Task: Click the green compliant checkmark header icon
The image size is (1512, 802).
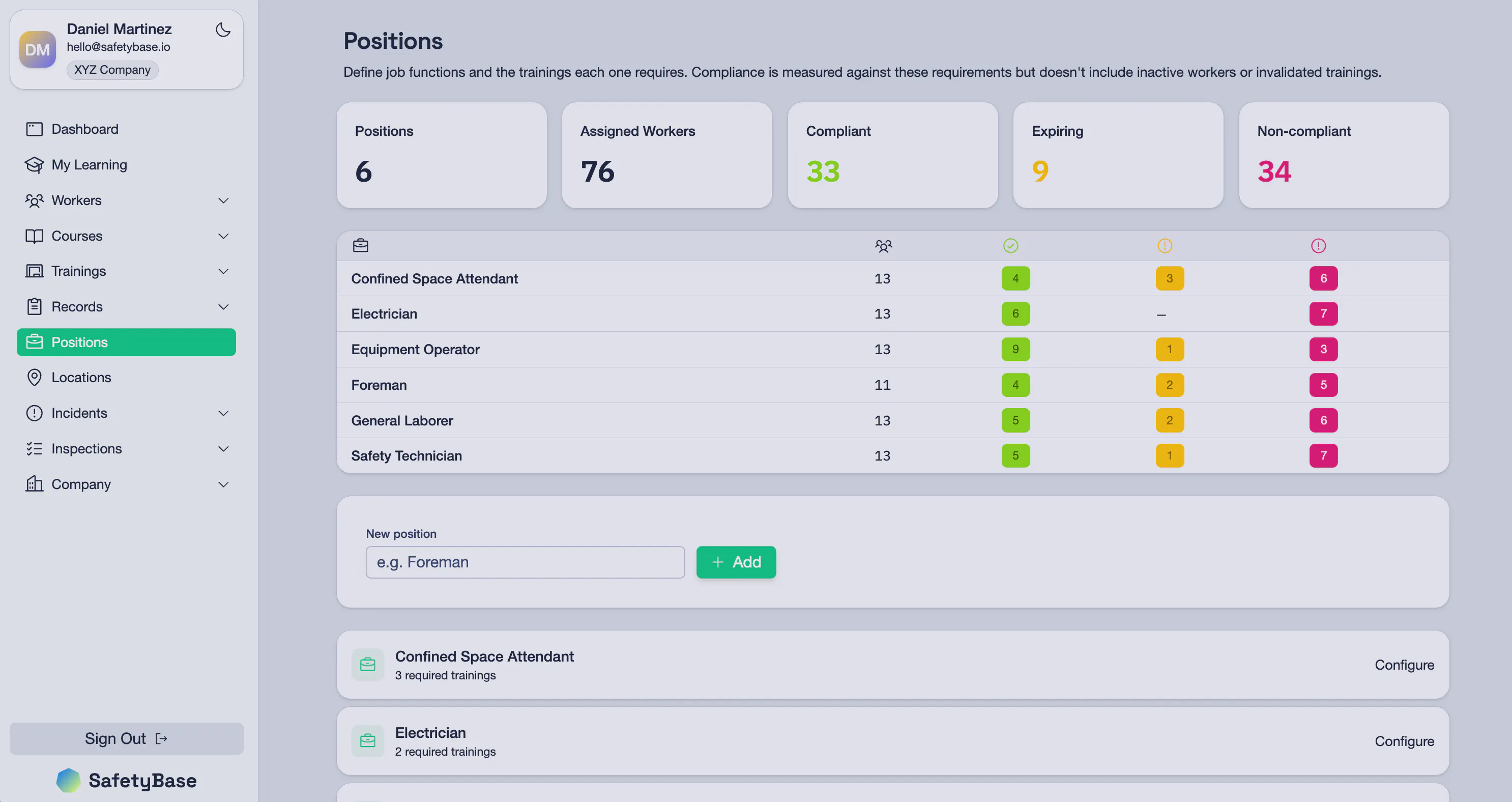Action: coord(1010,246)
